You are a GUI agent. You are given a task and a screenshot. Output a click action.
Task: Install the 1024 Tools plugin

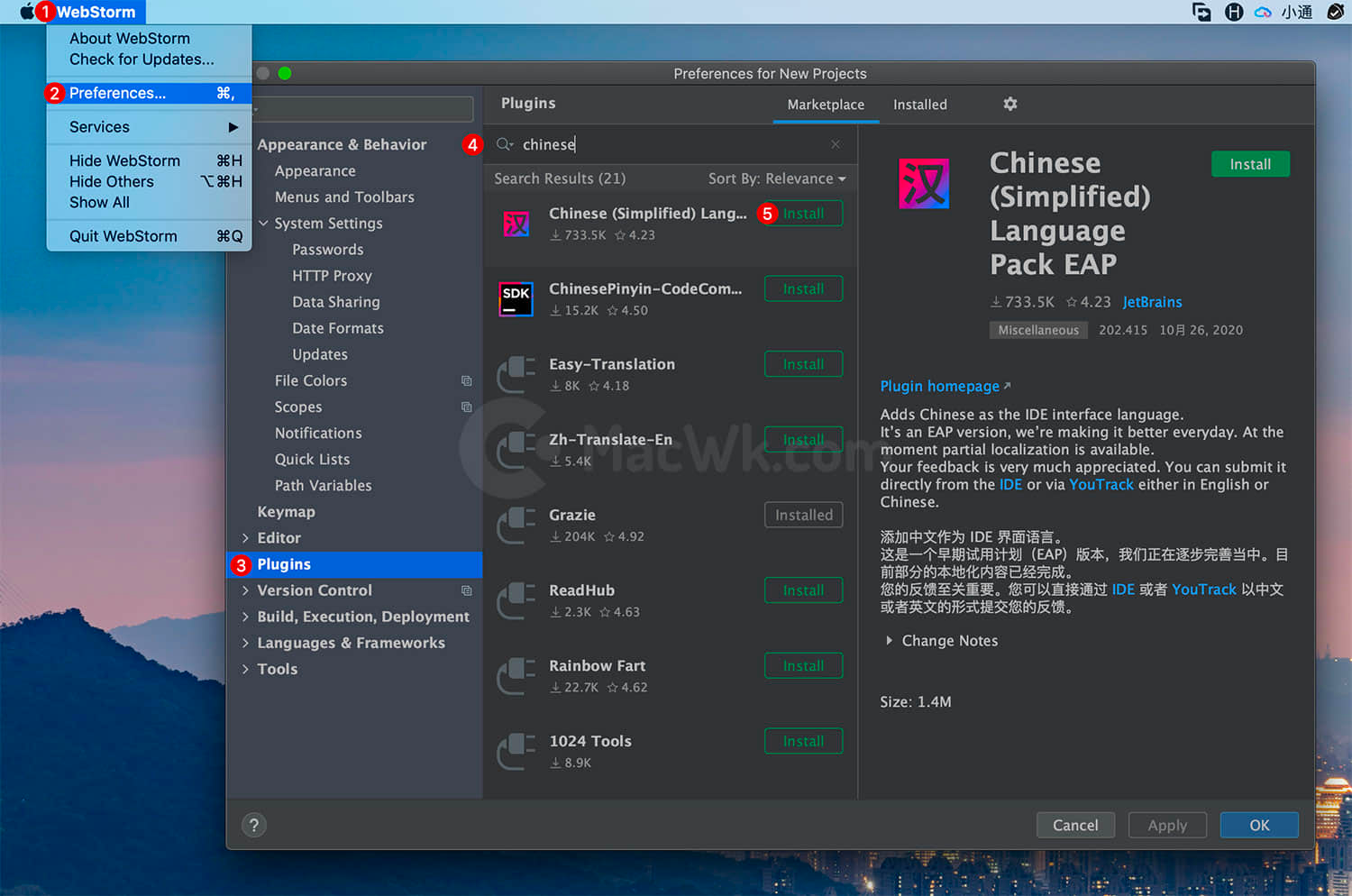pos(803,741)
